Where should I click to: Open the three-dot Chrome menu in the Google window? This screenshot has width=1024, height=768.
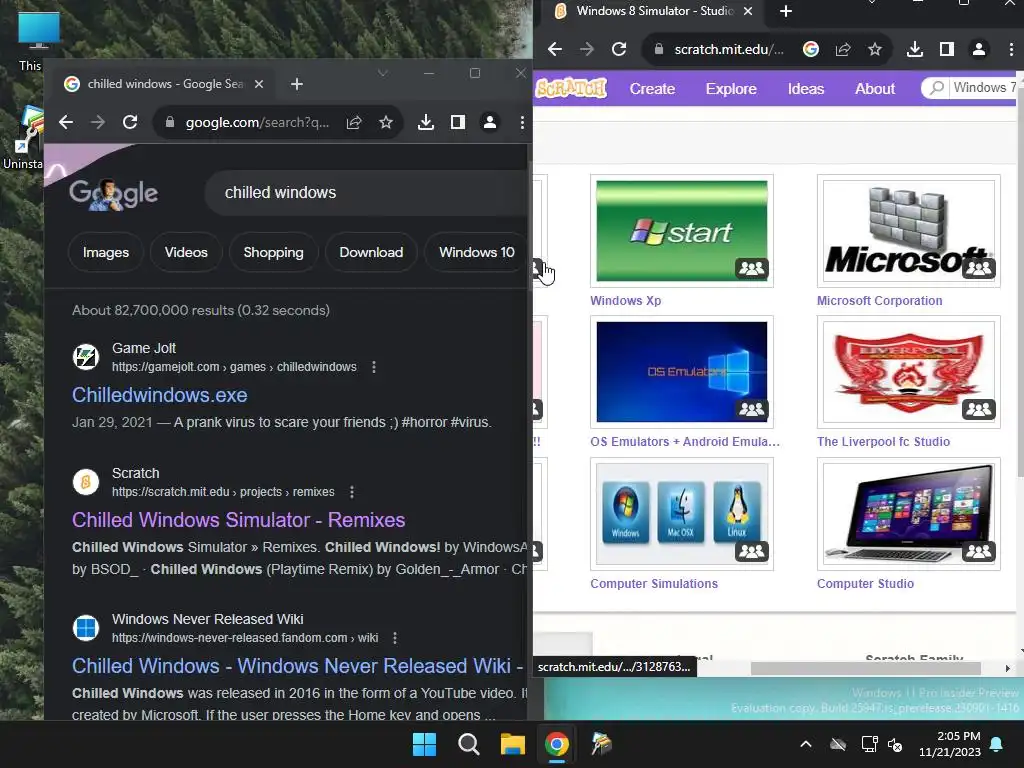tap(522, 122)
